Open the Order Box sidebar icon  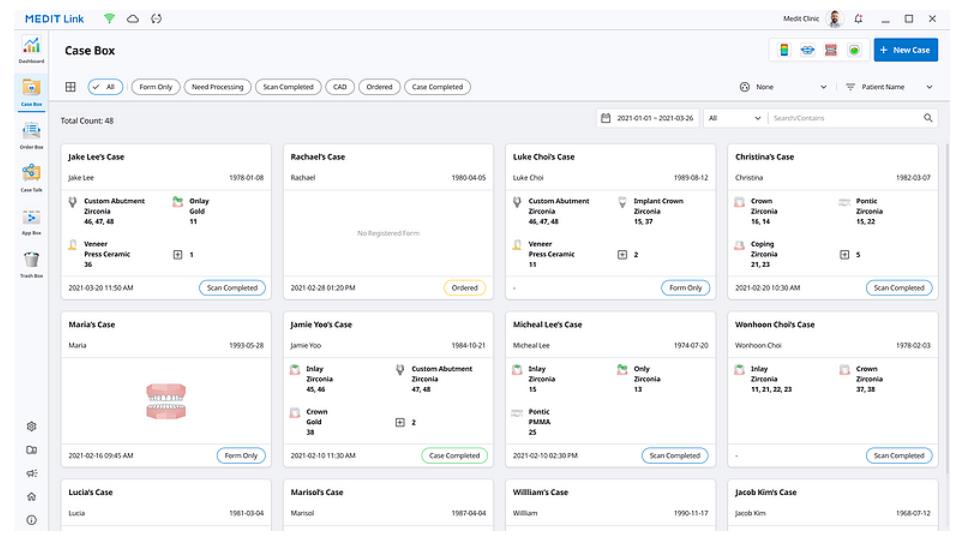[x=31, y=133]
